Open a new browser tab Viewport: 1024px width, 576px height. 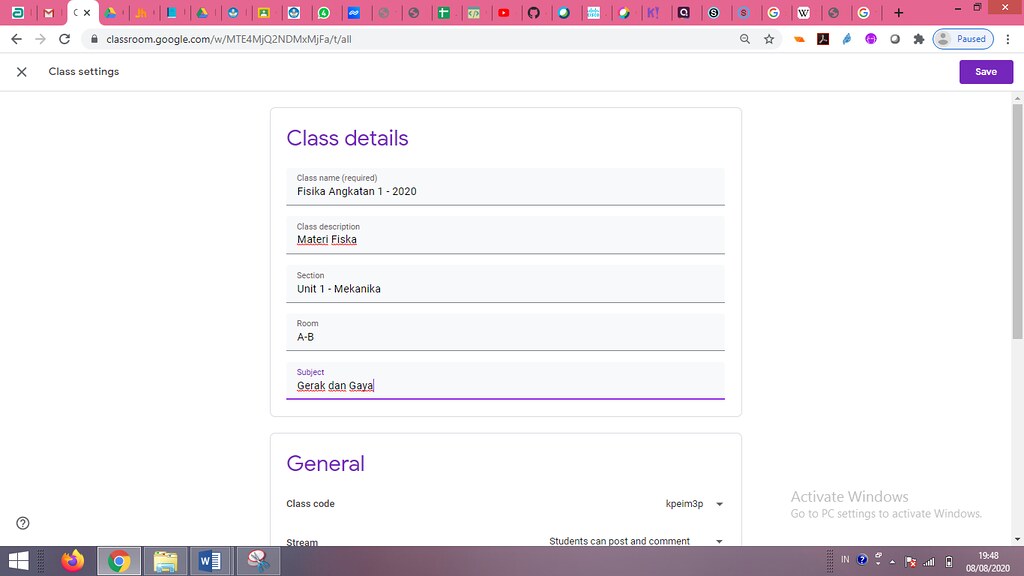[x=899, y=12]
